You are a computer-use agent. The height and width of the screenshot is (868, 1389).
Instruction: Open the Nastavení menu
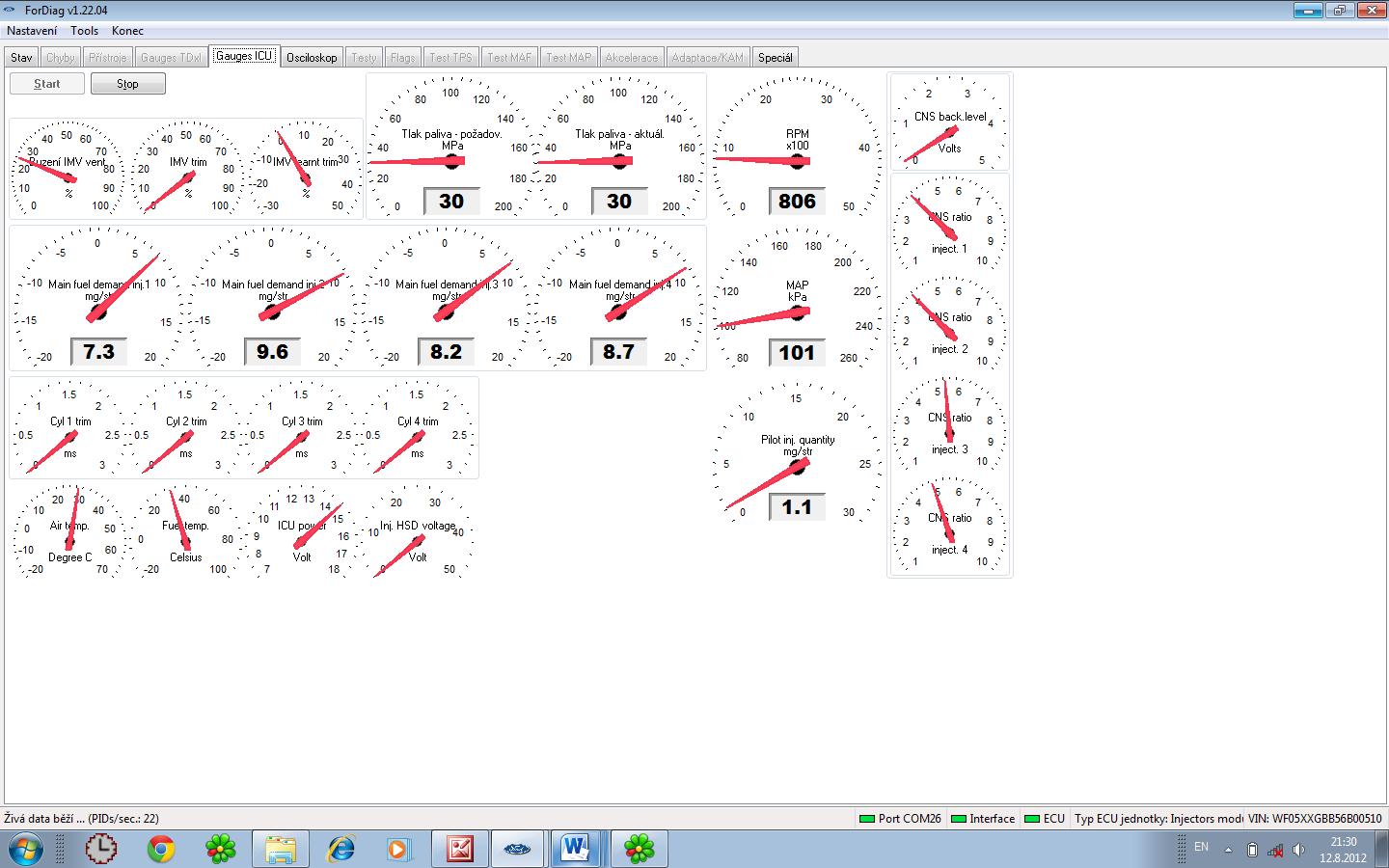coord(32,31)
